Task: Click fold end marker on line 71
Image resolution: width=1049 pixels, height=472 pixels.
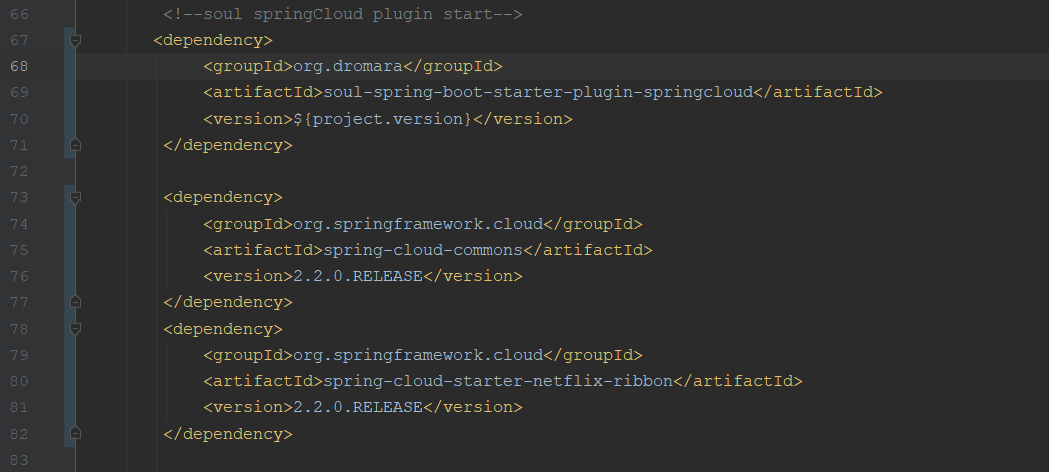Action: [76, 145]
